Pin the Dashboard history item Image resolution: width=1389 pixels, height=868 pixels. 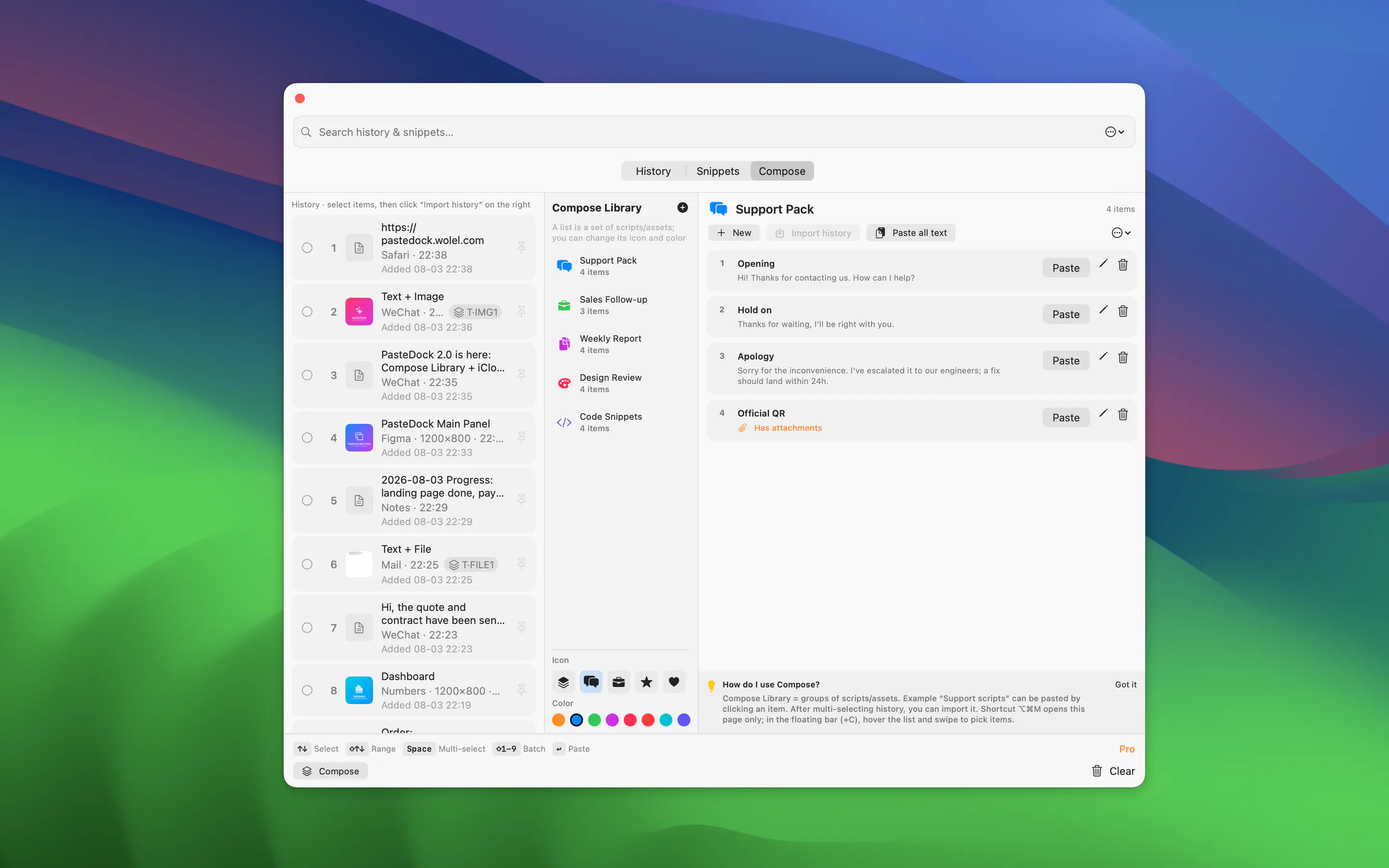[x=521, y=690]
